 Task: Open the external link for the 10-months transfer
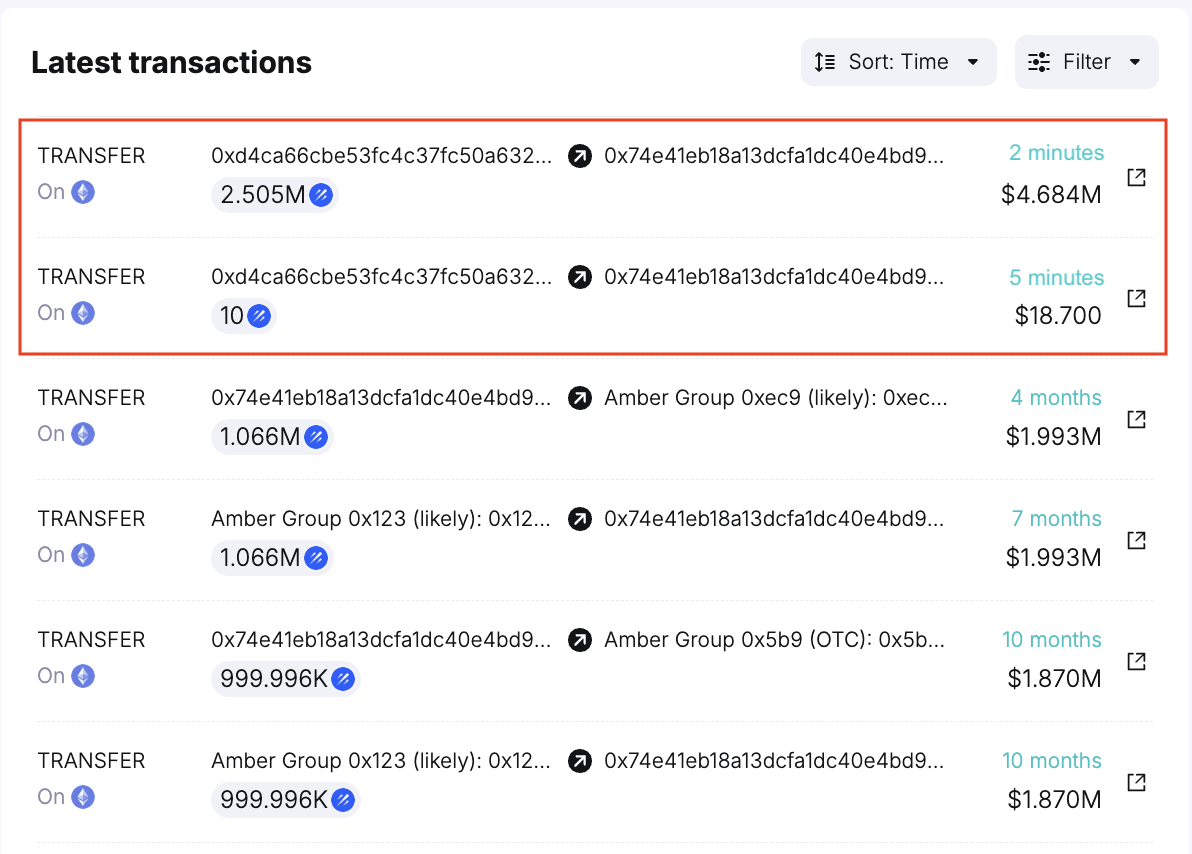[x=1136, y=661]
